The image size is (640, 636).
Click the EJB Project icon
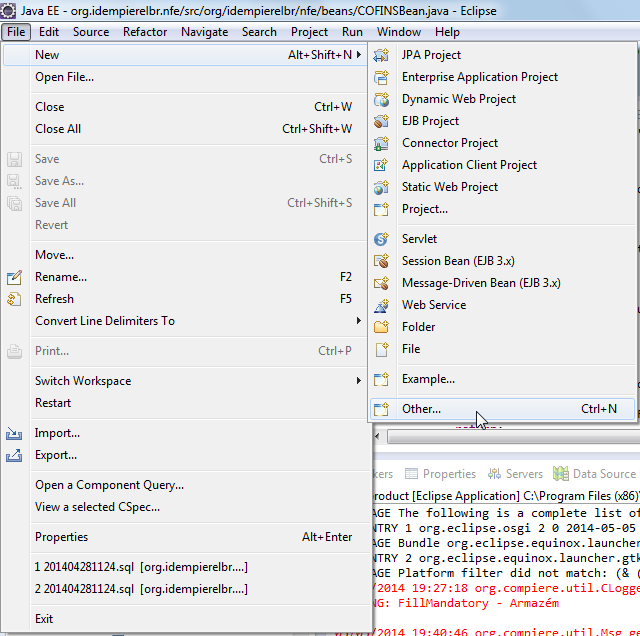coord(381,121)
